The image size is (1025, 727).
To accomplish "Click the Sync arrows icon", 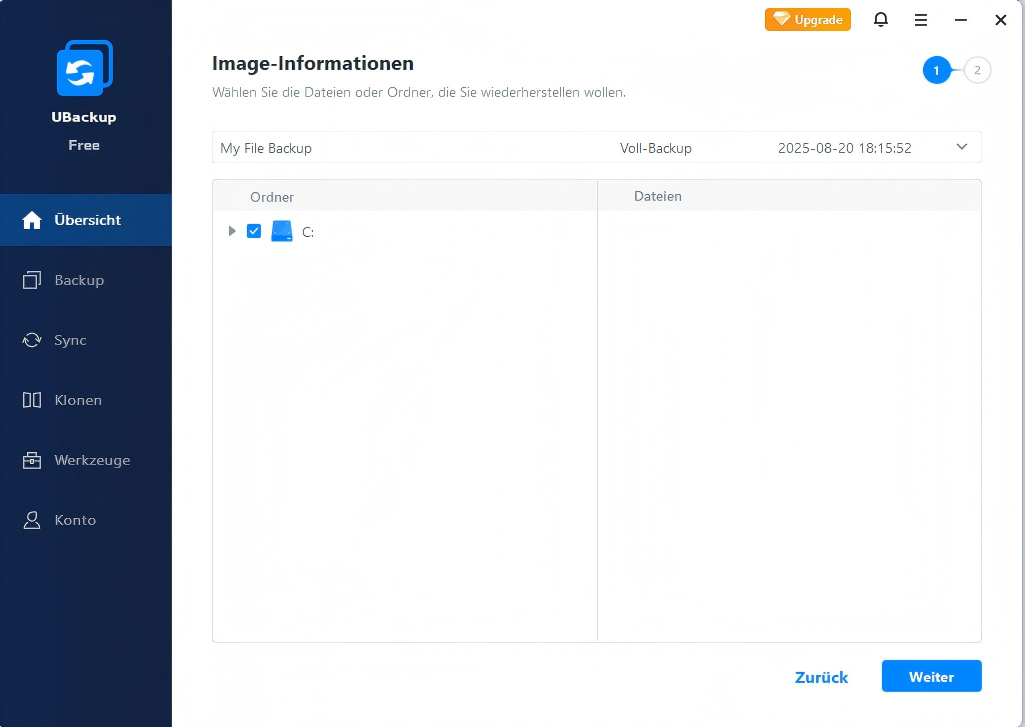I will 32,340.
